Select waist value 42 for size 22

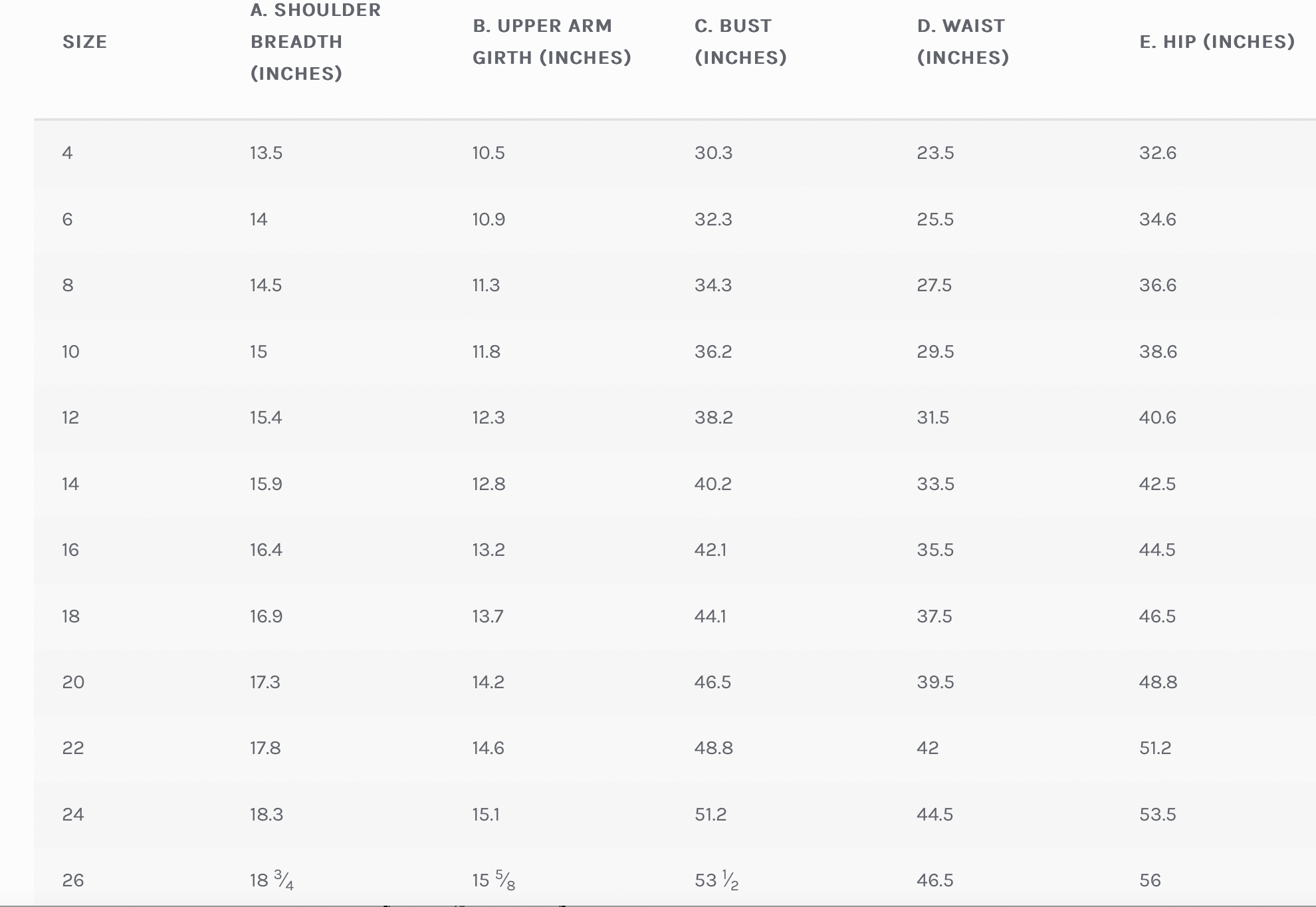928,748
